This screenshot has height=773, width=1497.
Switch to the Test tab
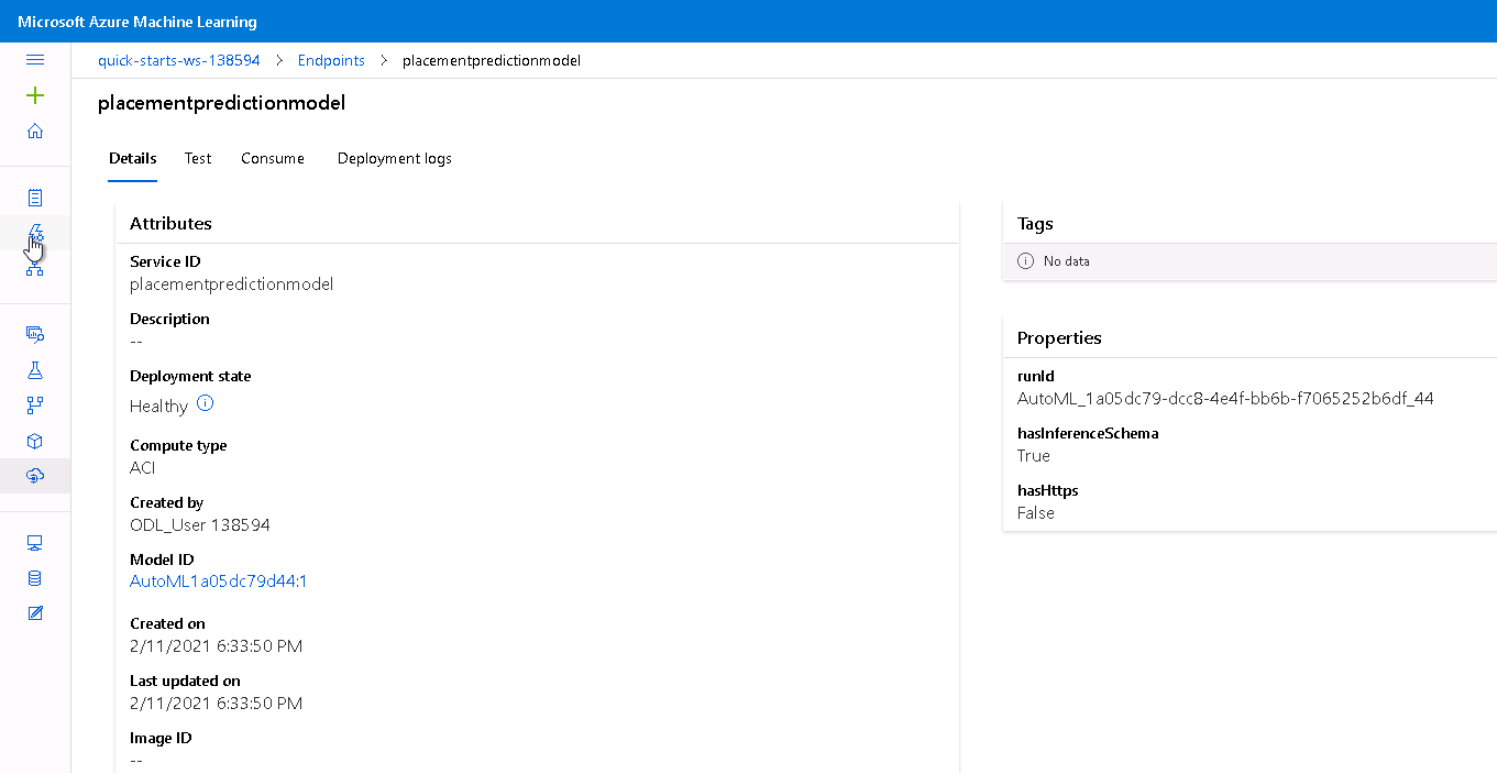click(x=198, y=158)
